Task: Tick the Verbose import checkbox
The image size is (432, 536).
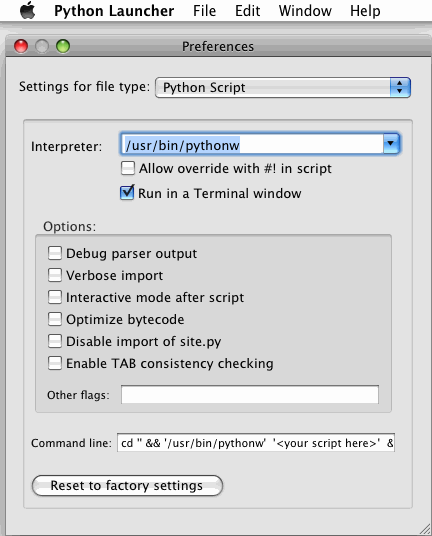Action: pos(55,275)
